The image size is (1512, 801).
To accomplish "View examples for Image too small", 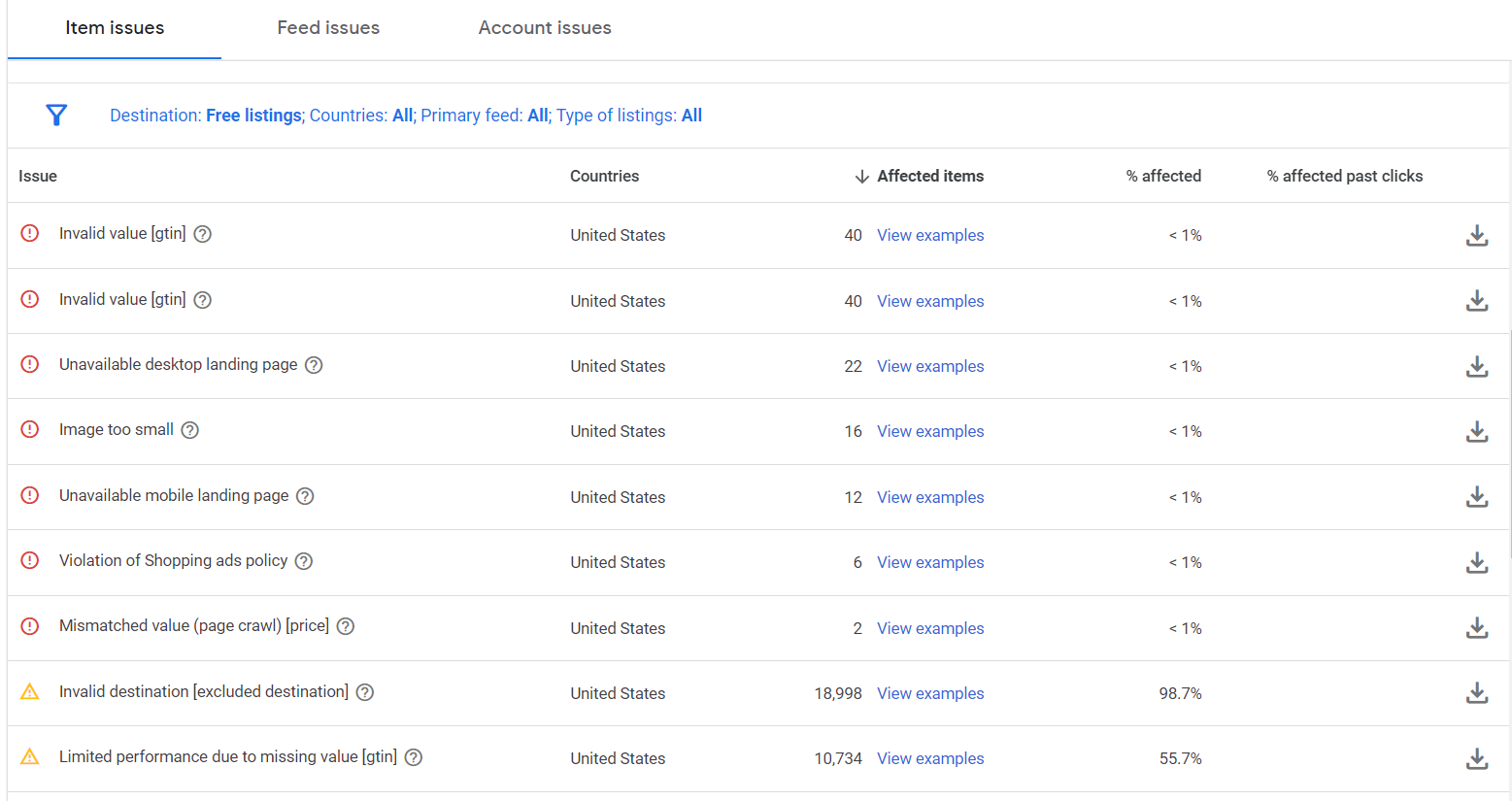I will [x=930, y=431].
